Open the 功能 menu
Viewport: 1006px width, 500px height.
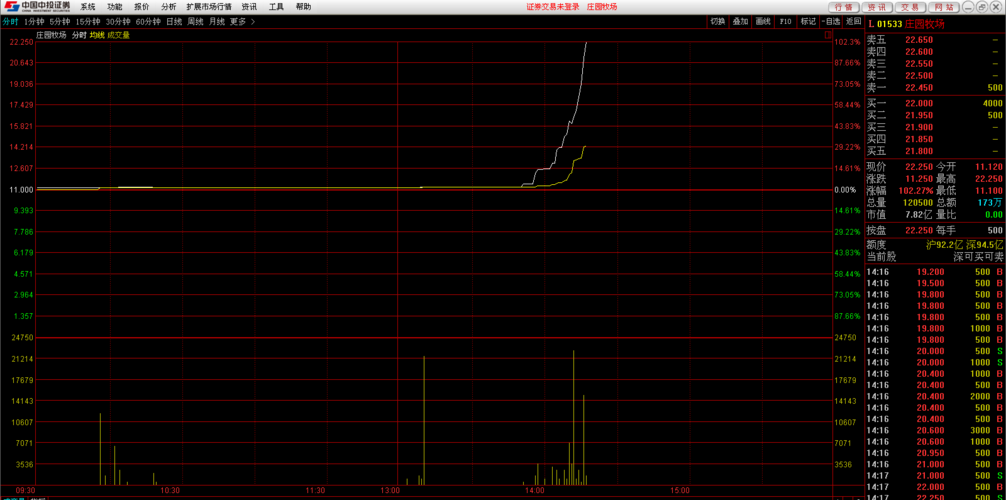click(x=114, y=7)
